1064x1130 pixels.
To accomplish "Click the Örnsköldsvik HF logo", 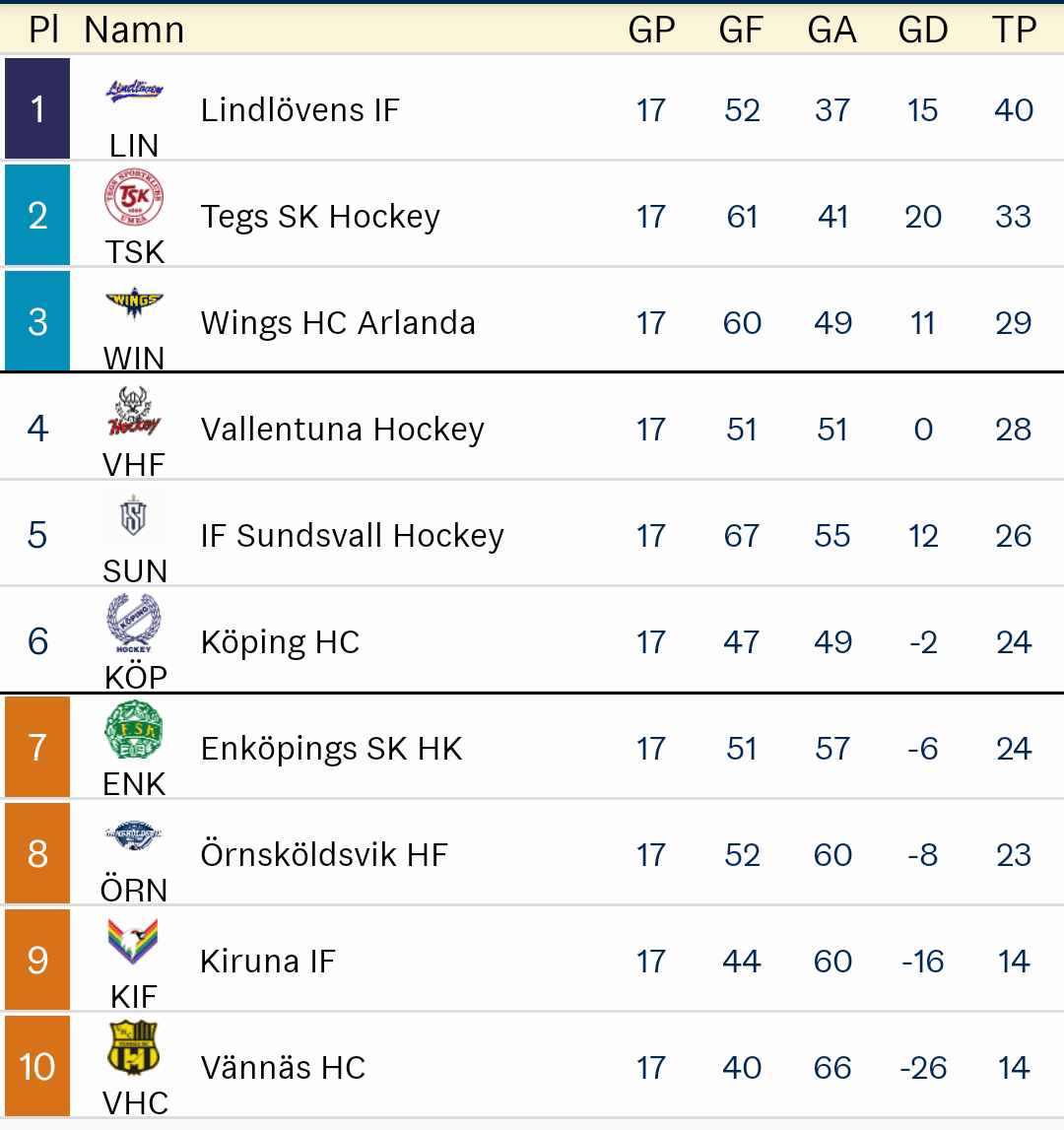I will (134, 835).
